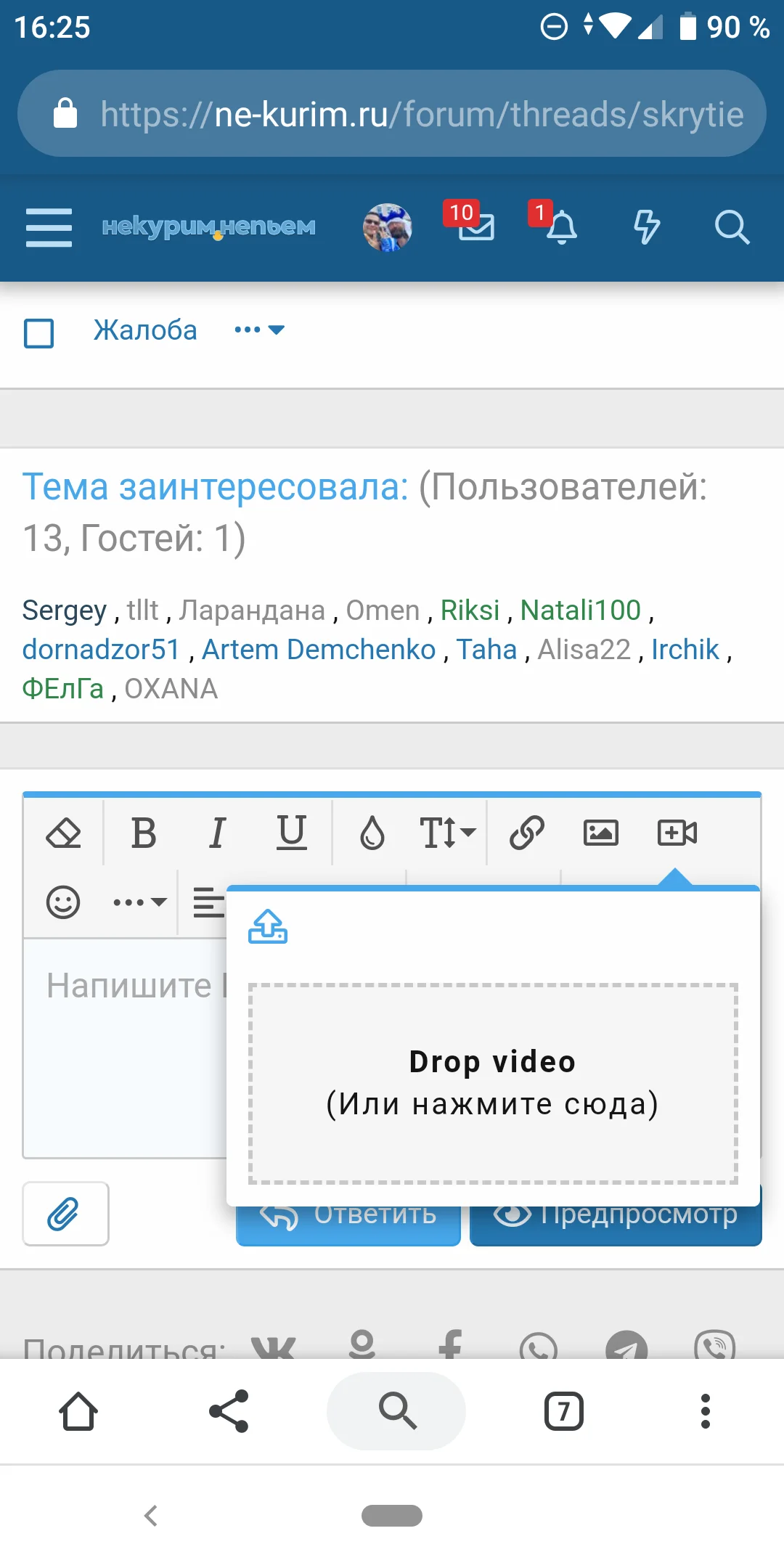Open the hamburger navigation menu

[49, 227]
